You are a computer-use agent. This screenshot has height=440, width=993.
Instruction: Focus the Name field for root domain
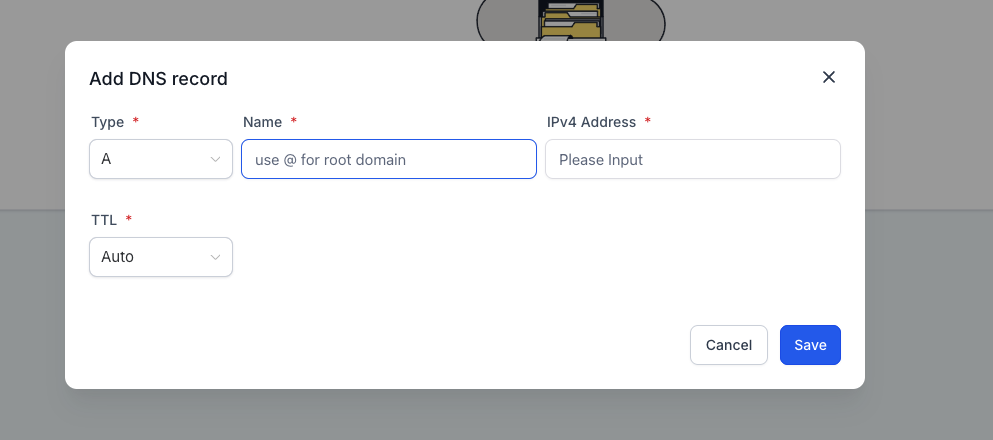389,159
